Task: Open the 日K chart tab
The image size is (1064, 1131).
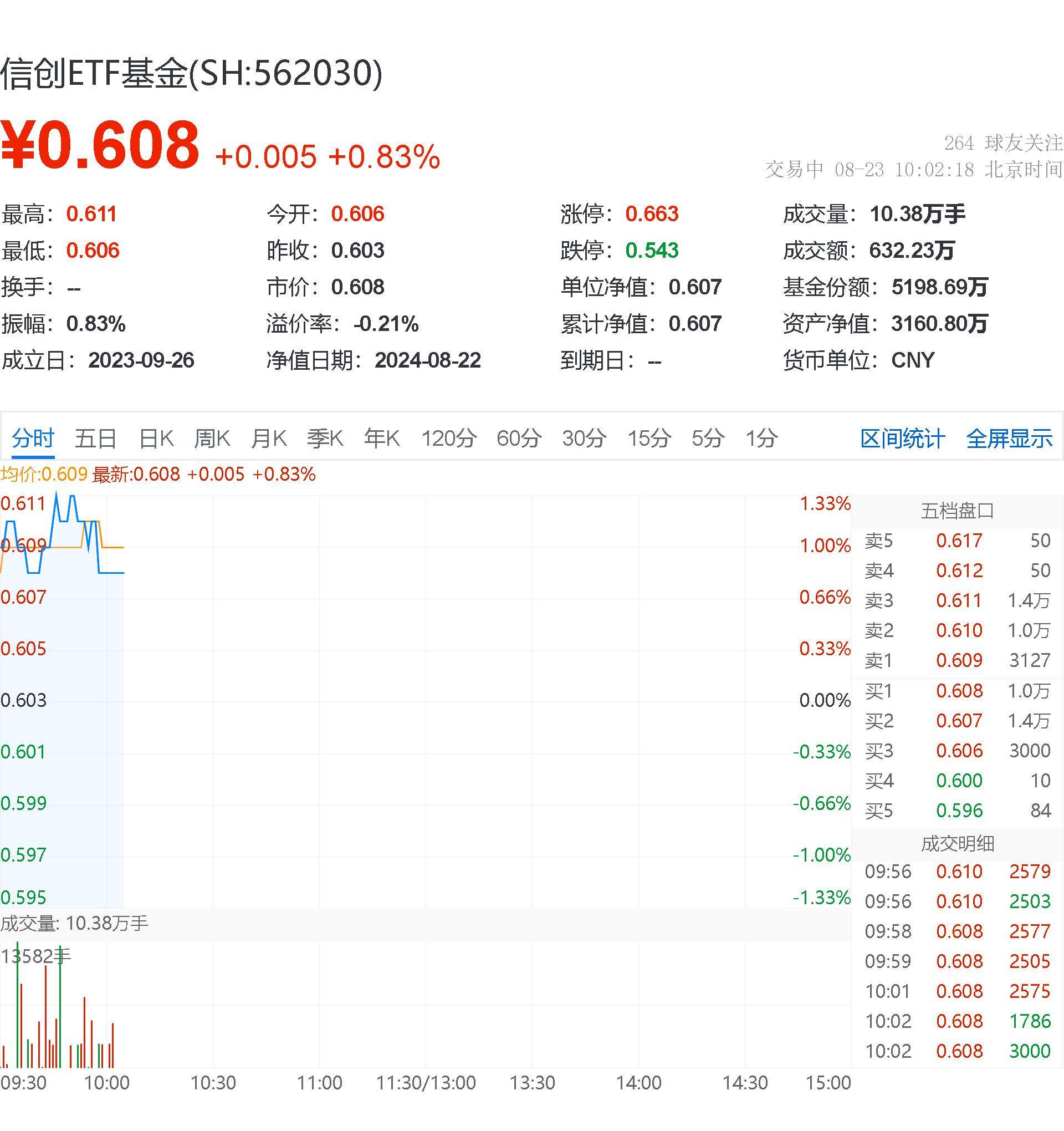Action: click(x=156, y=438)
